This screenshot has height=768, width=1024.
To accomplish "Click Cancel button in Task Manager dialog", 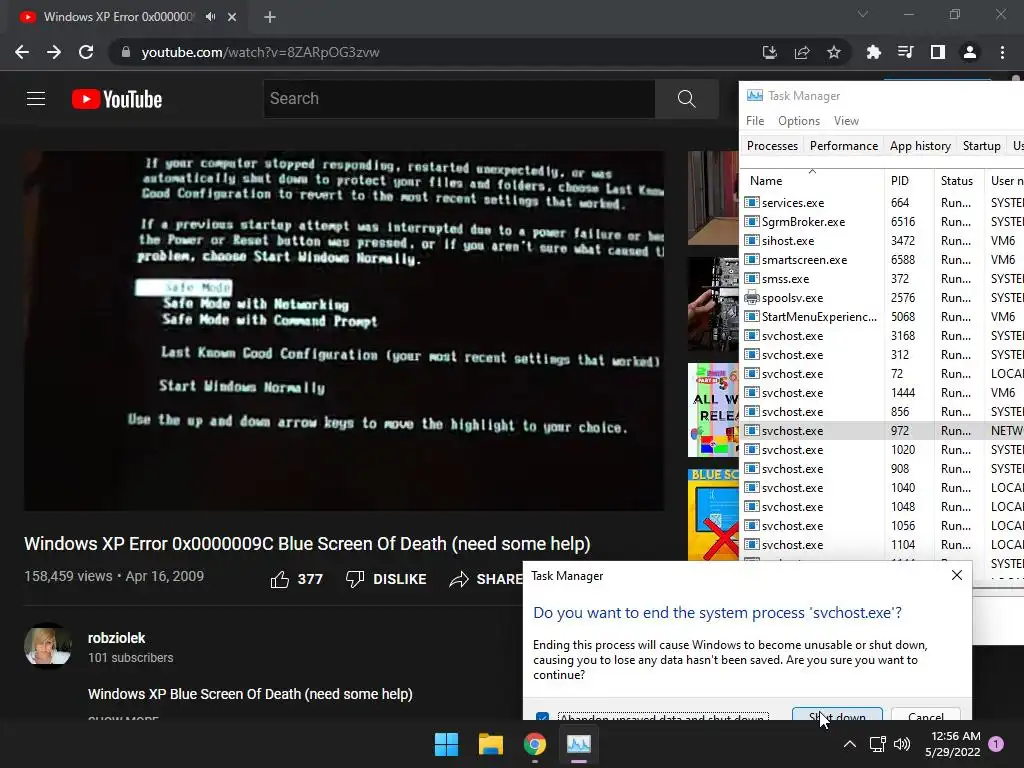I will click(925, 714).
